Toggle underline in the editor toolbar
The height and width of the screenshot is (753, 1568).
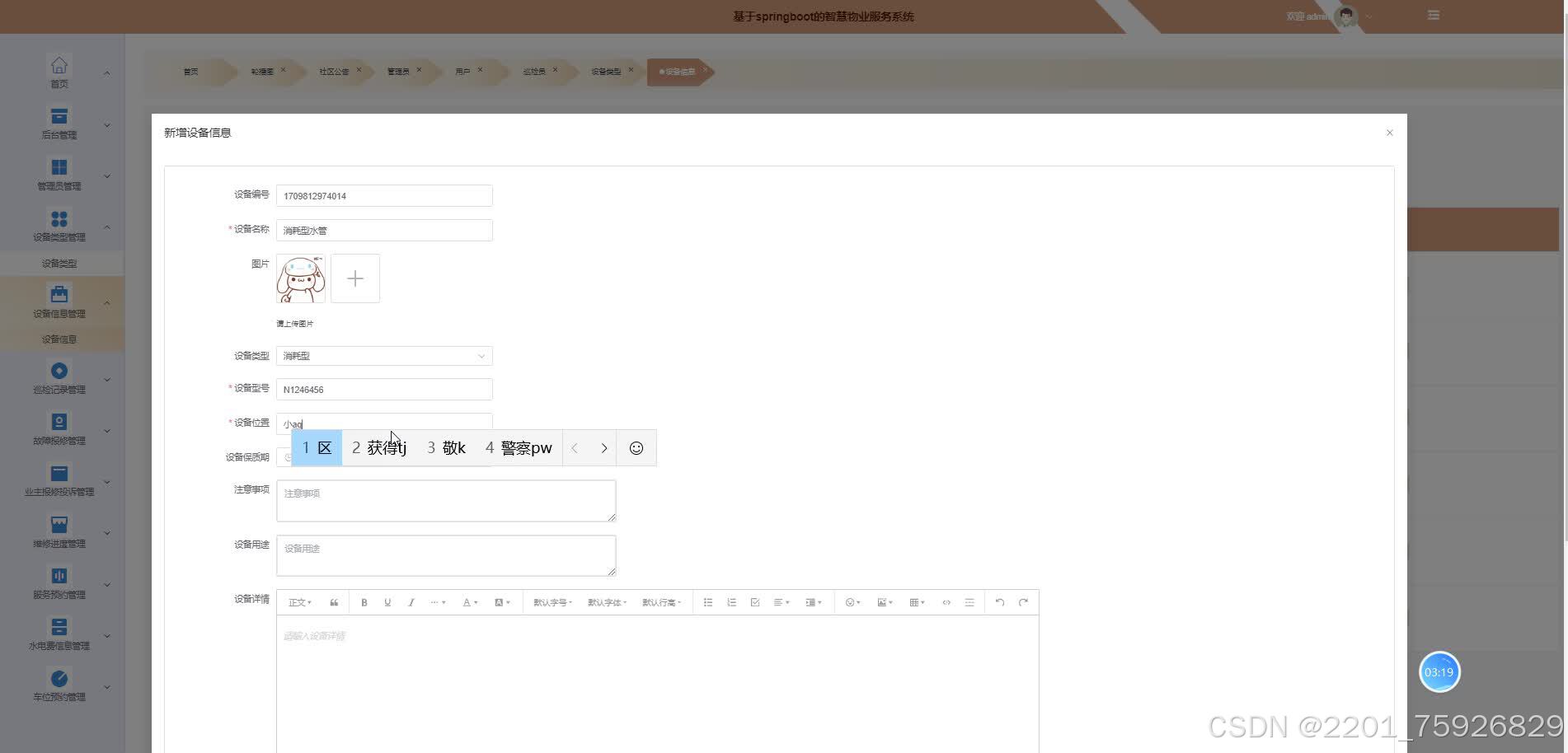[387, 602]
